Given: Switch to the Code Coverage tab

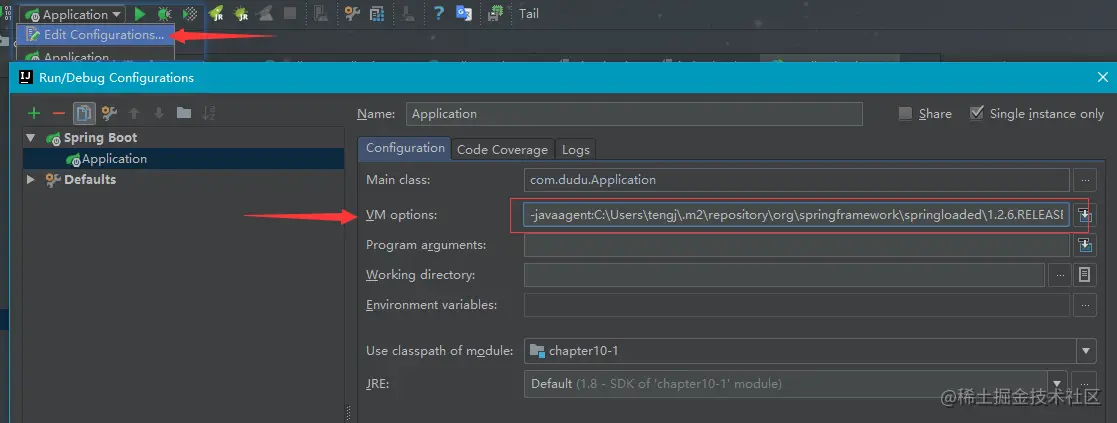Looking at the screenshot, I should pos(502,150).
